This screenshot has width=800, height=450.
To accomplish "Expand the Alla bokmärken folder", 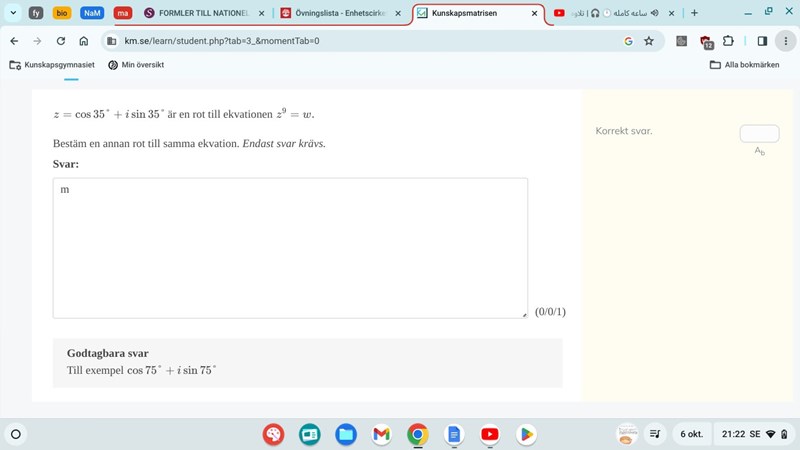I will [x=744, y=65].
